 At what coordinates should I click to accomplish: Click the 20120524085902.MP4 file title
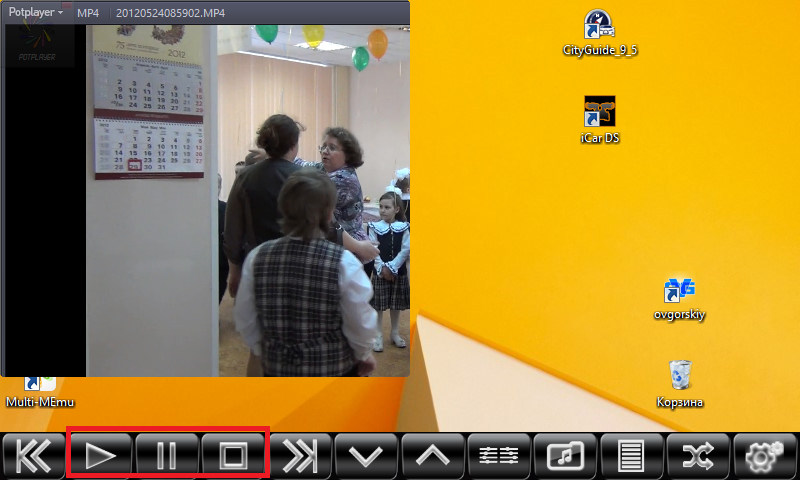click(171, 12)
